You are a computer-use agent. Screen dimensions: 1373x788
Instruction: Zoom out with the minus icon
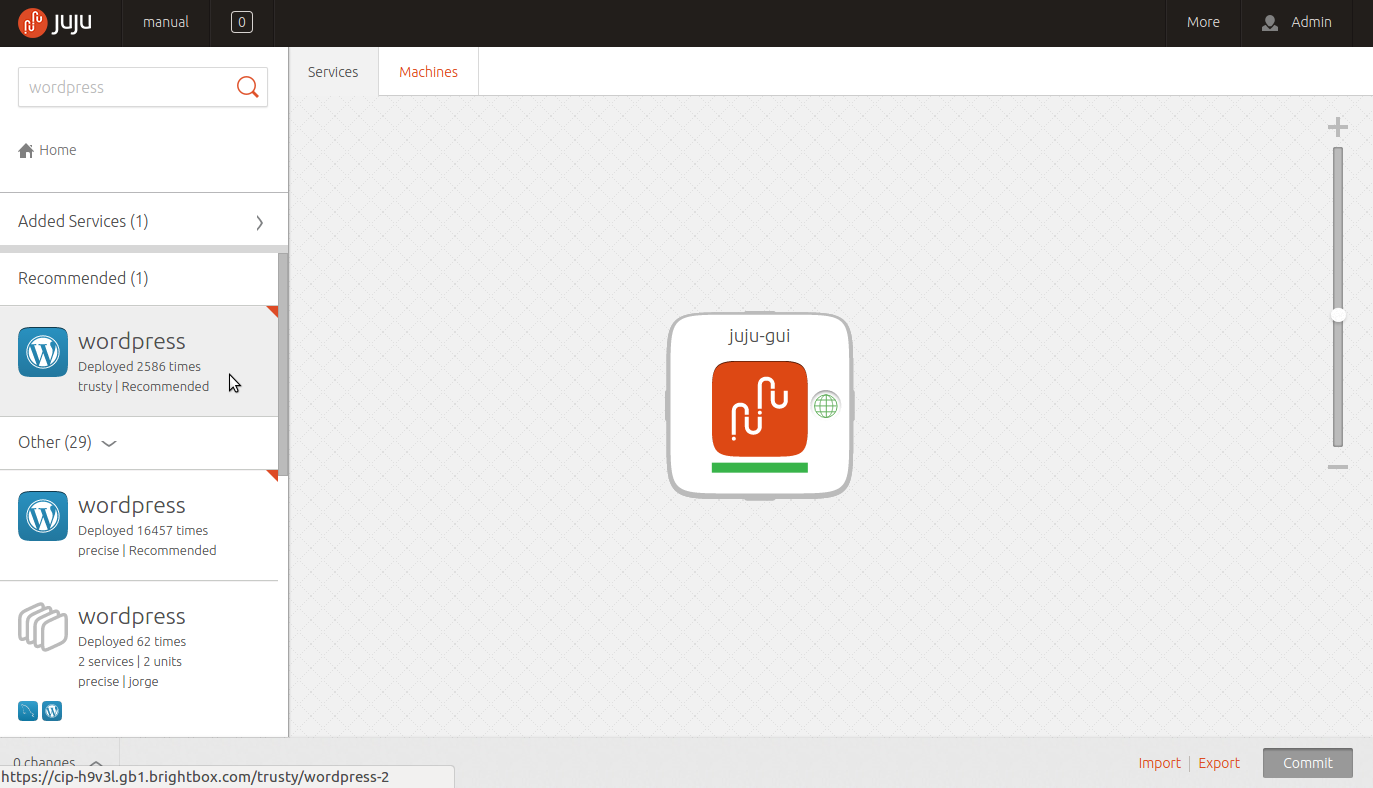pyautogui.click(x=1338, y=467)
